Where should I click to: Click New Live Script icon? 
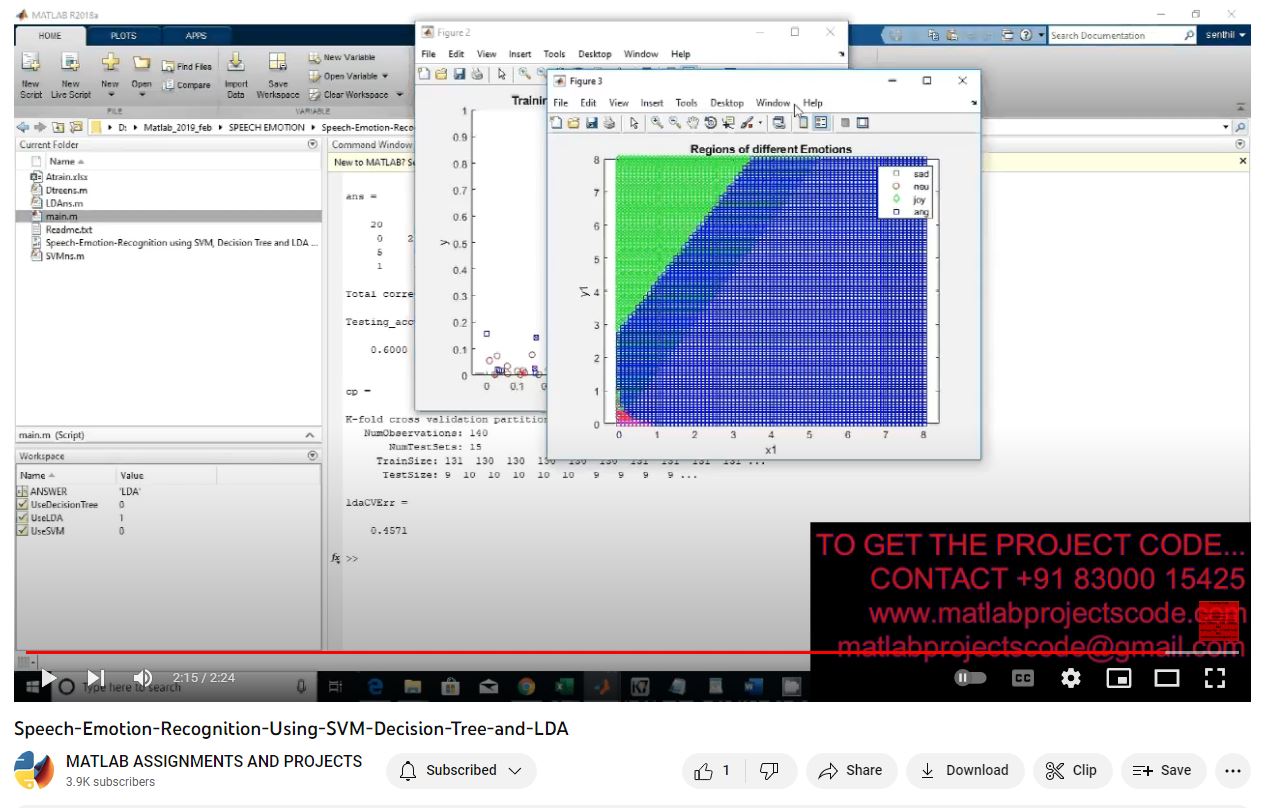[70, 63]
